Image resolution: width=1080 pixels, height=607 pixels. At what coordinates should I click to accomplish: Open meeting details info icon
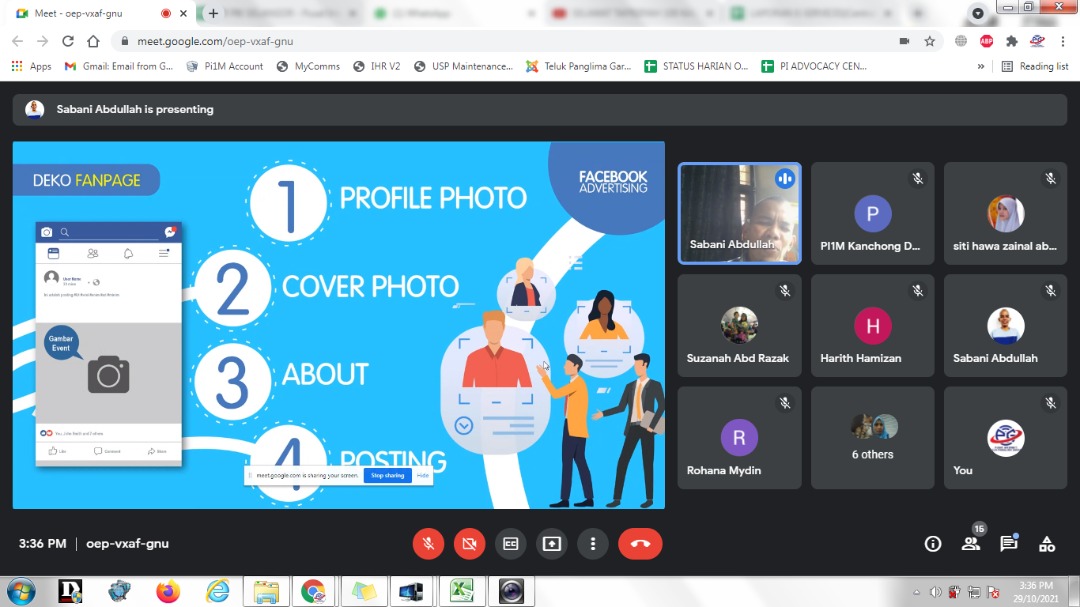(x=933, y=544)
